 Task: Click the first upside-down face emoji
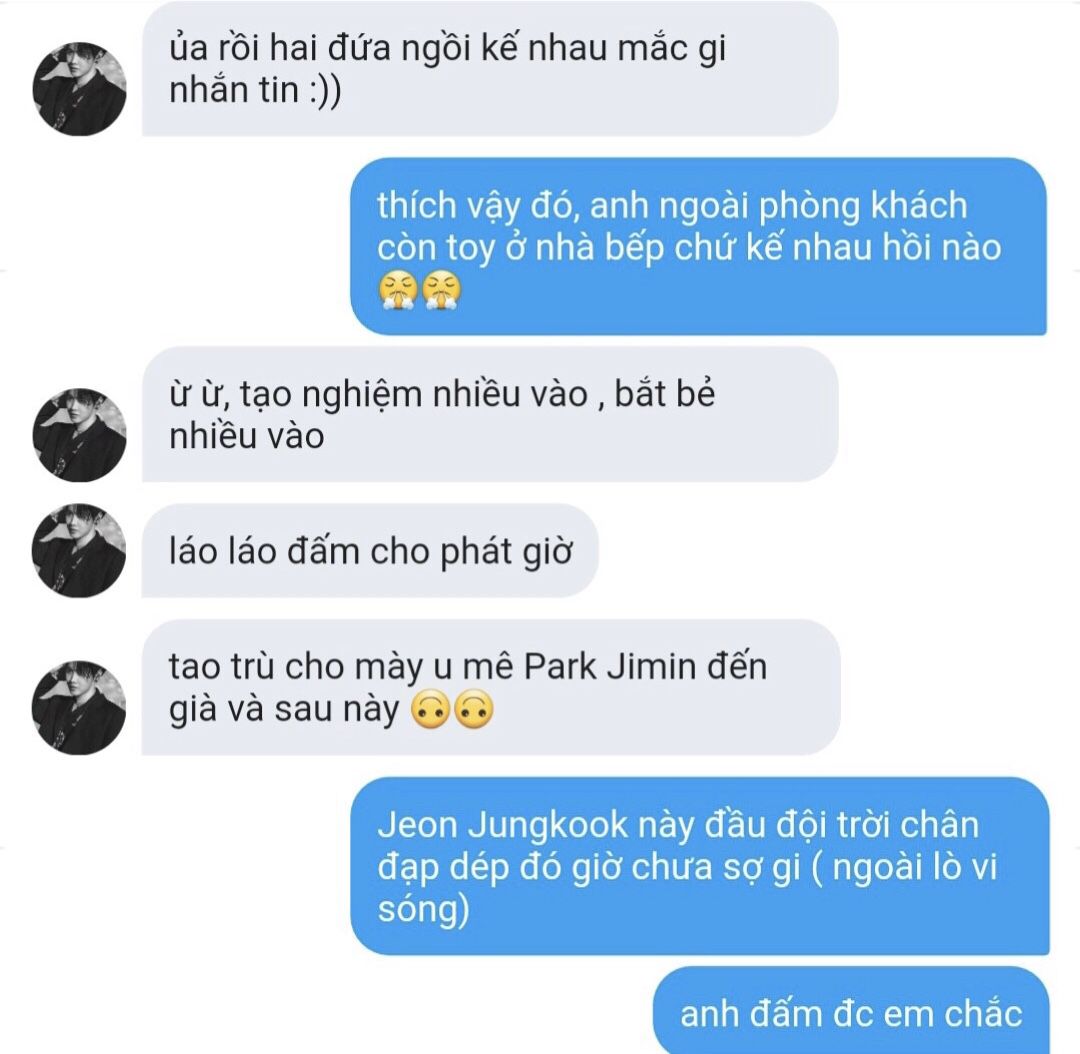[x=430, y=710]
